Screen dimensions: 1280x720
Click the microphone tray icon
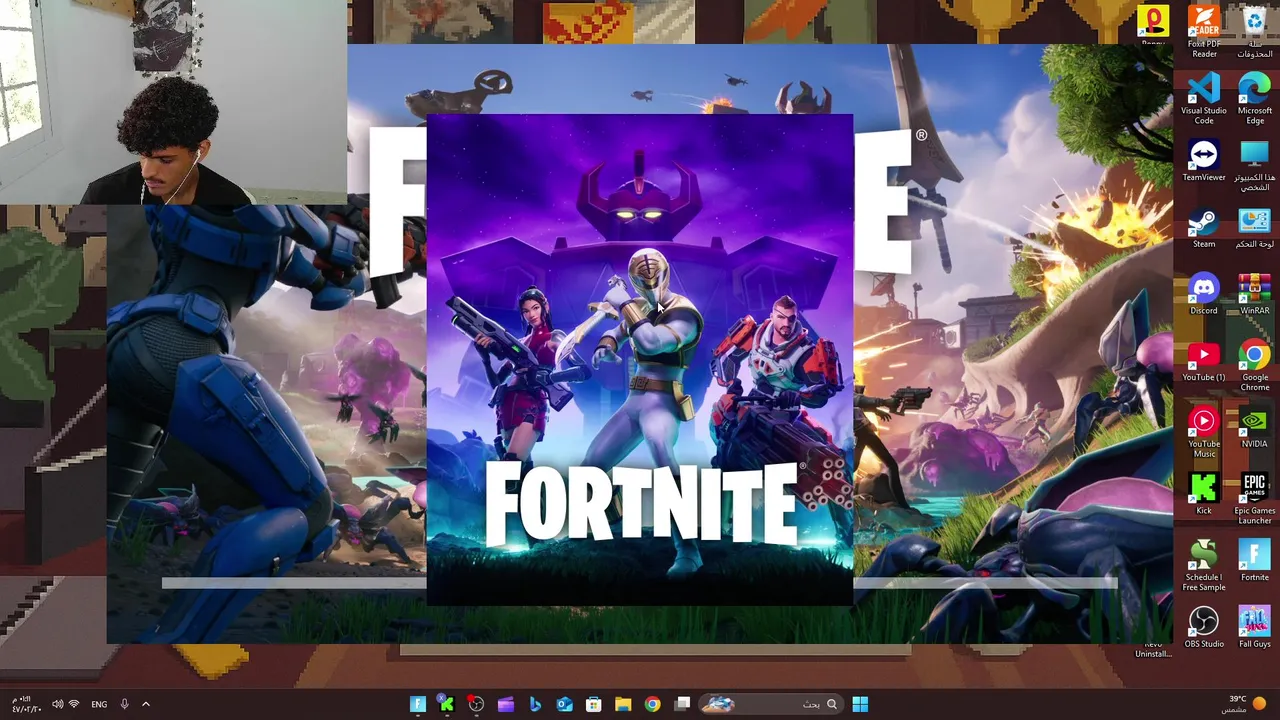tap(124, 704)
